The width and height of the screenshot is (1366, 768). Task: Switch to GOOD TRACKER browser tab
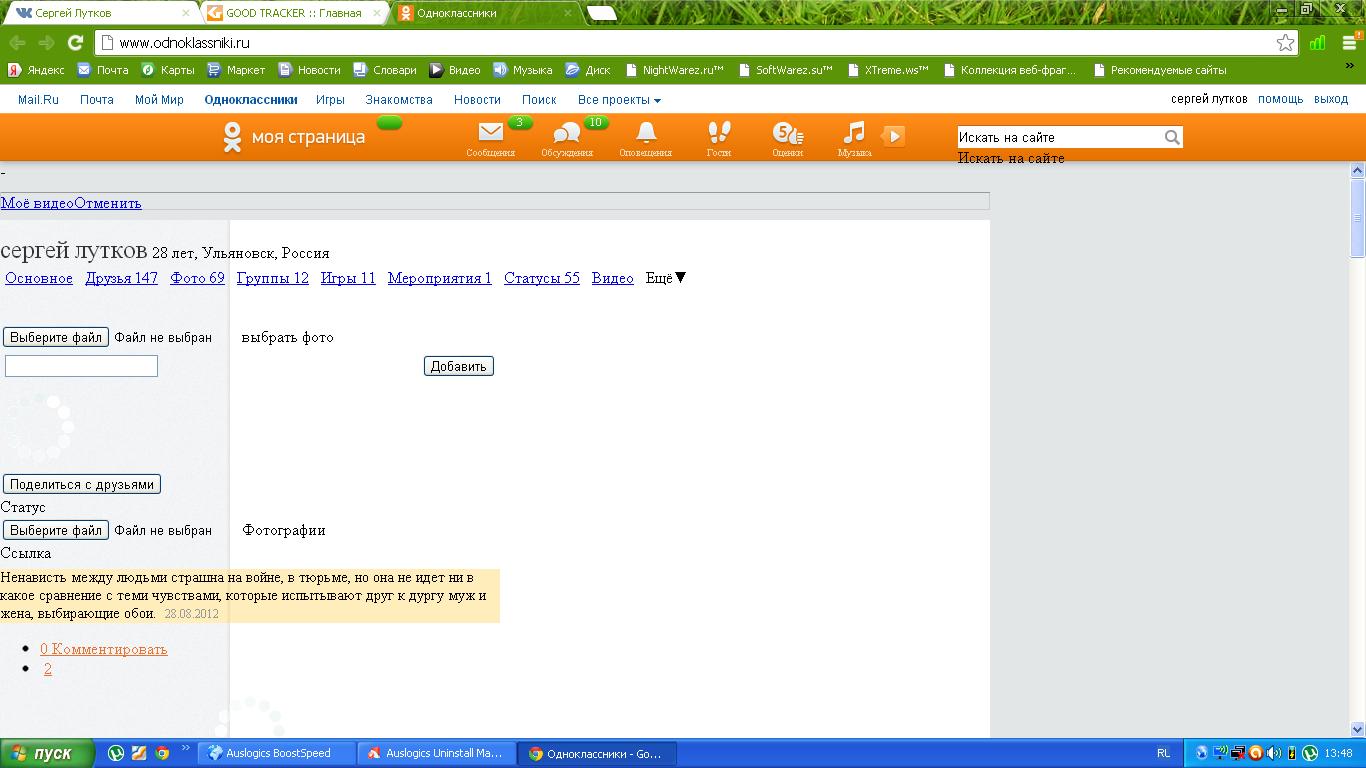click(292, 13)
